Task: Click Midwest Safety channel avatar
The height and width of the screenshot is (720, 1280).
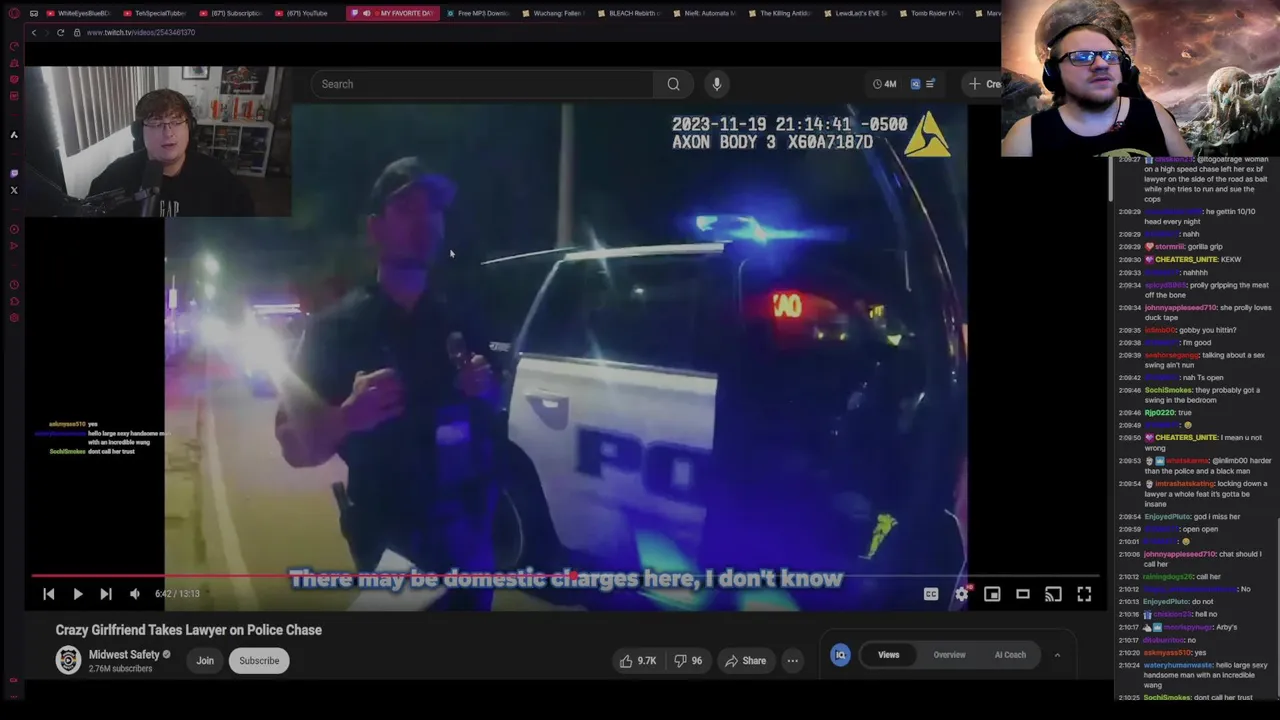Action: click(x=68, y=660)
